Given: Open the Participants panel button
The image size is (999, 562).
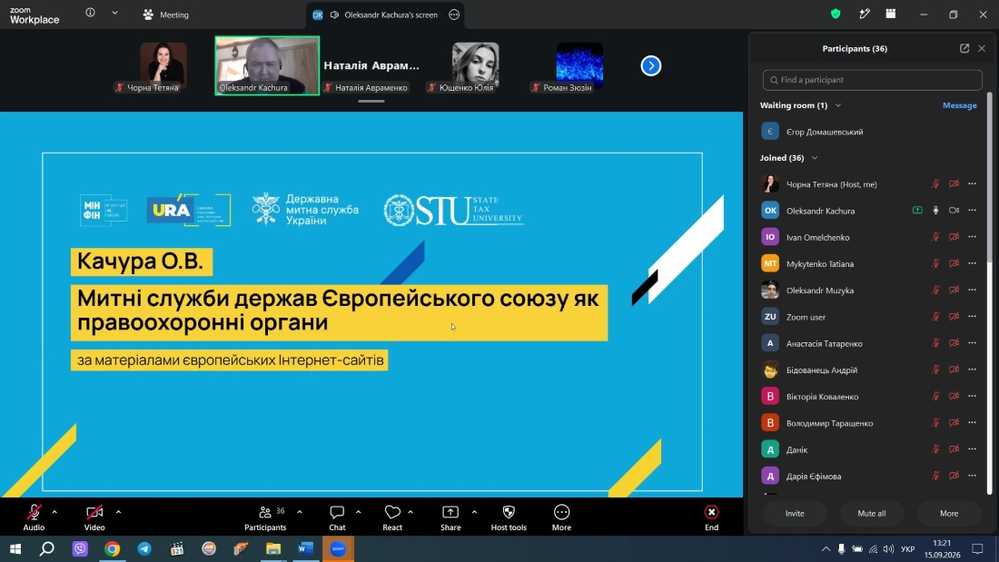Looking at the screenshot, I should pos(265,517).
